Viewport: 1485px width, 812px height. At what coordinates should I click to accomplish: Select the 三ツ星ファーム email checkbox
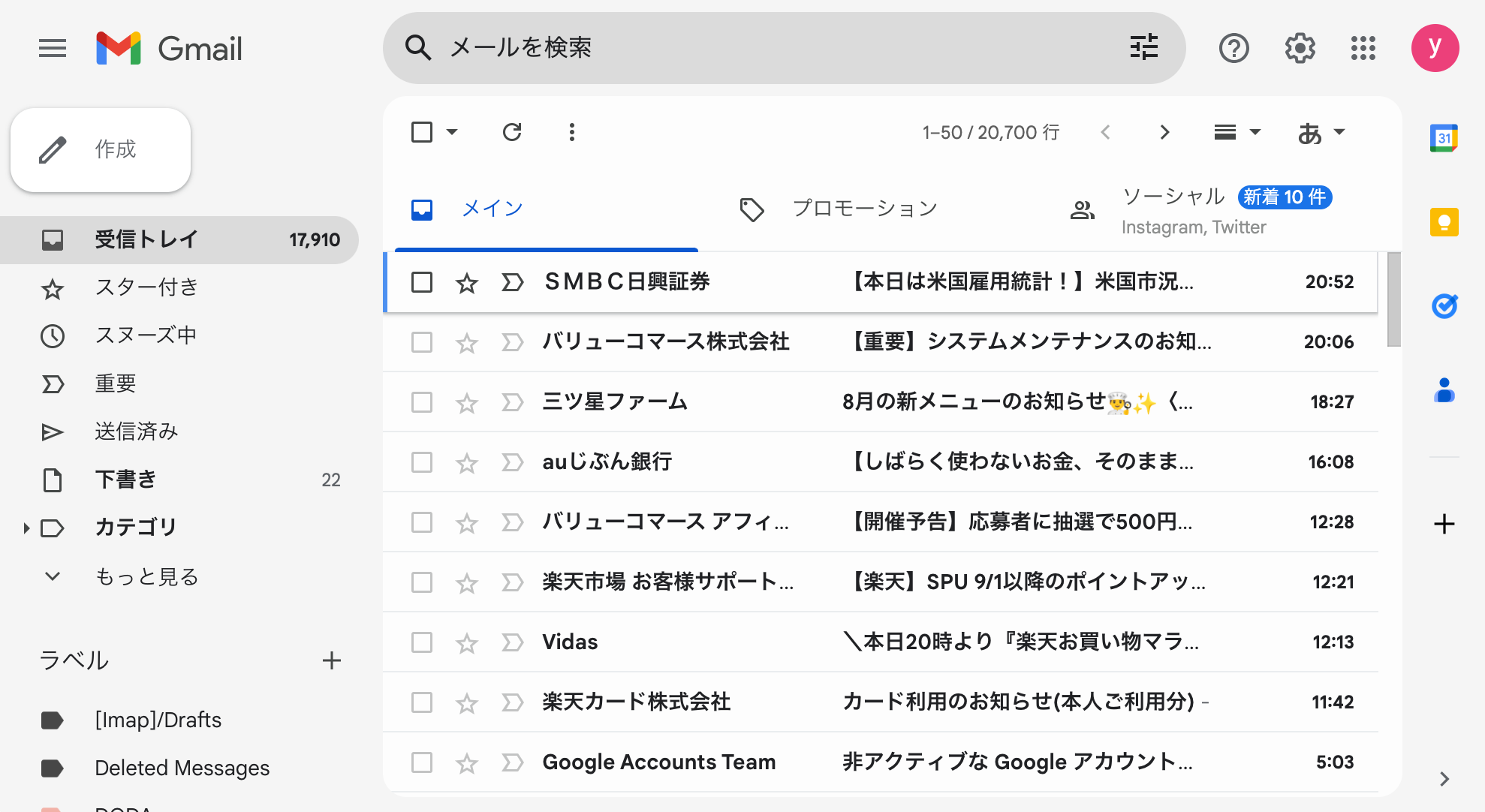[422, 402]
